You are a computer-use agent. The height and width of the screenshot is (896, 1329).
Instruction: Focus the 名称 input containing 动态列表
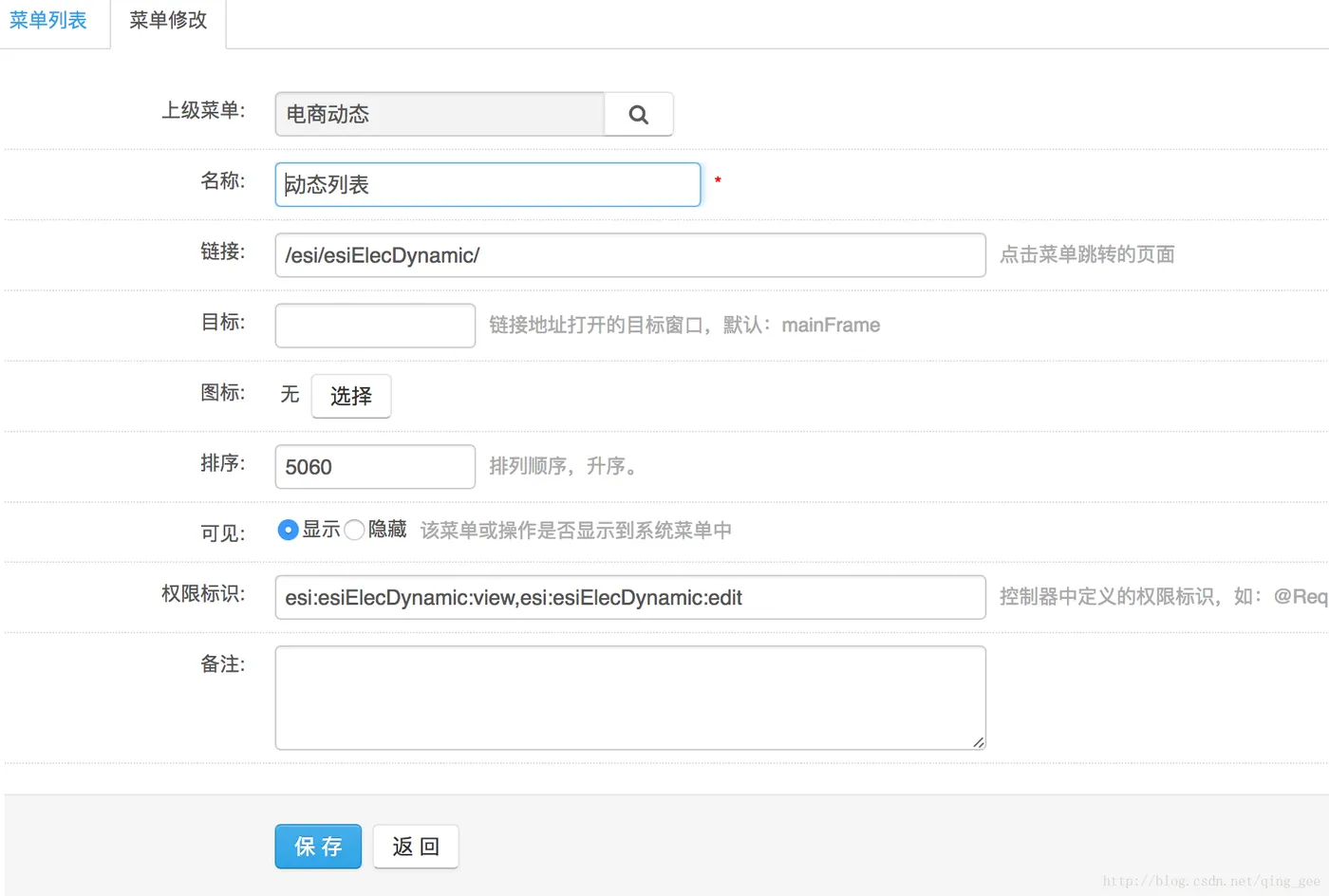click(x=488, y=185)
